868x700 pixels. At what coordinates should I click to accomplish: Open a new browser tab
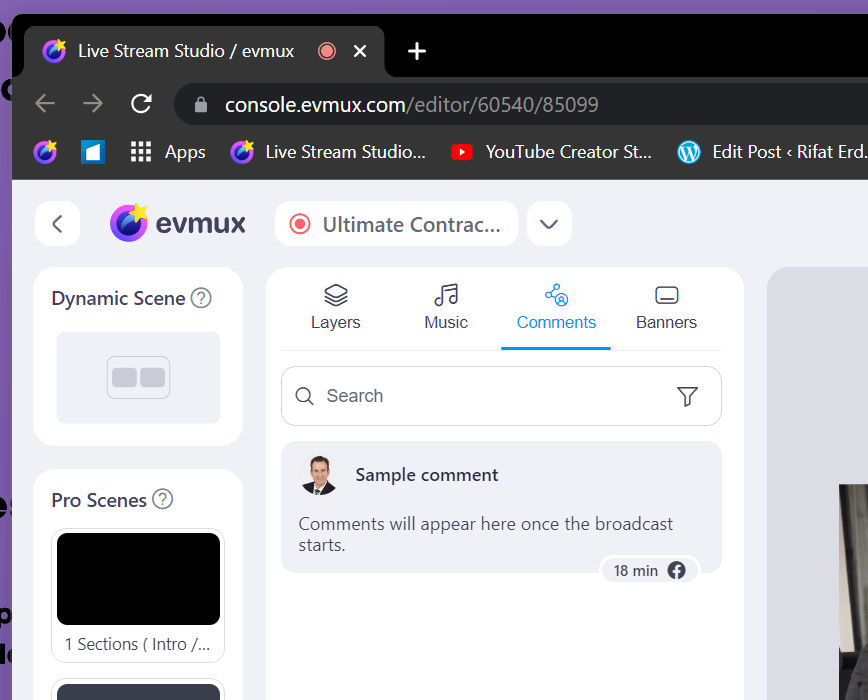(417, 51)
